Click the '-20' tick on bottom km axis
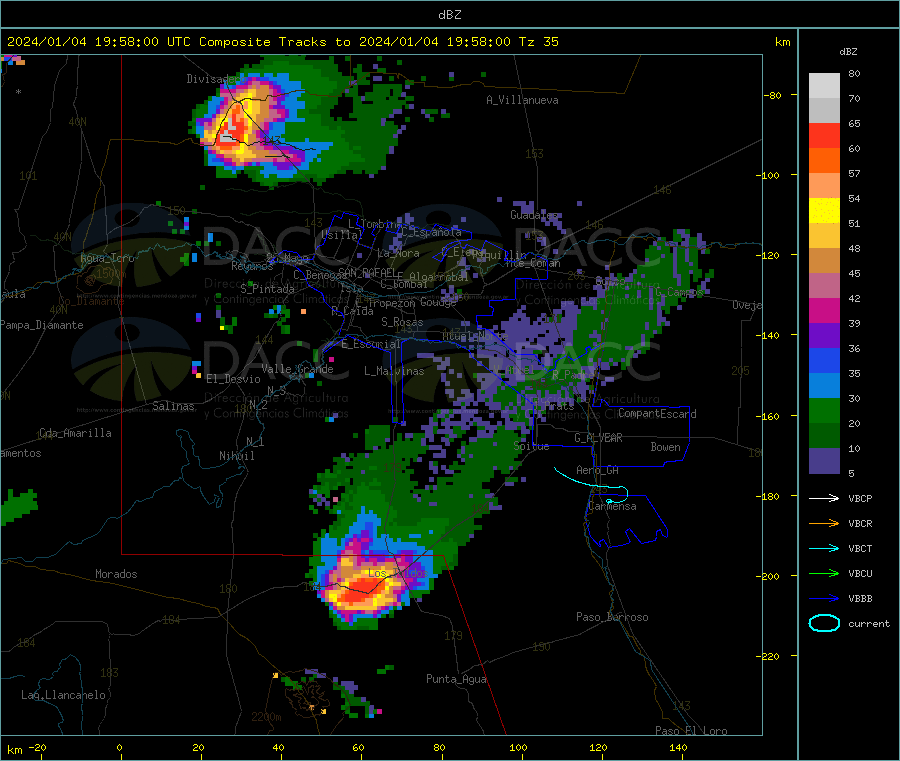Image resolution: width=900 pixels, height=761 pixels. click(37, 747)
